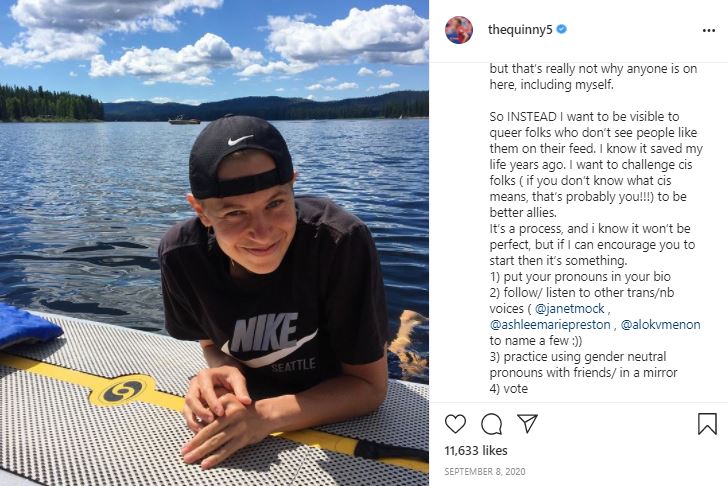Open comments via the speech bubble icon
Image resolution: width=728 pixels, height=486 pixels.
point(491,424)
